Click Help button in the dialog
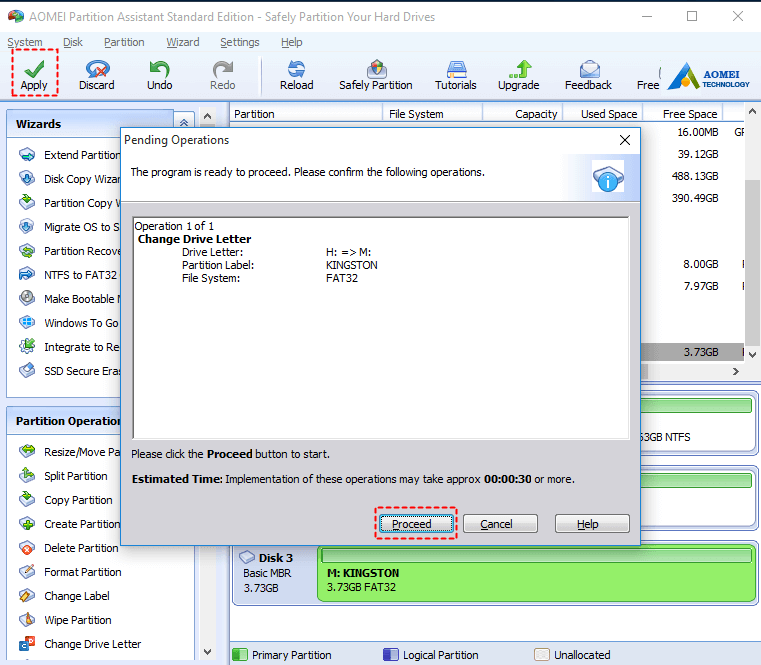This screenshot has width=761, height=665. pos(592,524)
